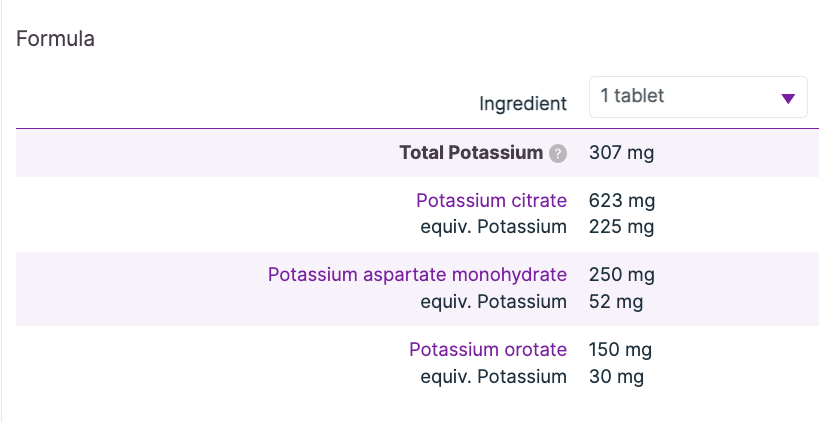The height and width of the screenshot is (422, 834).
Task: Click the help icon beside Total Potassium
Action: point(558,154)
